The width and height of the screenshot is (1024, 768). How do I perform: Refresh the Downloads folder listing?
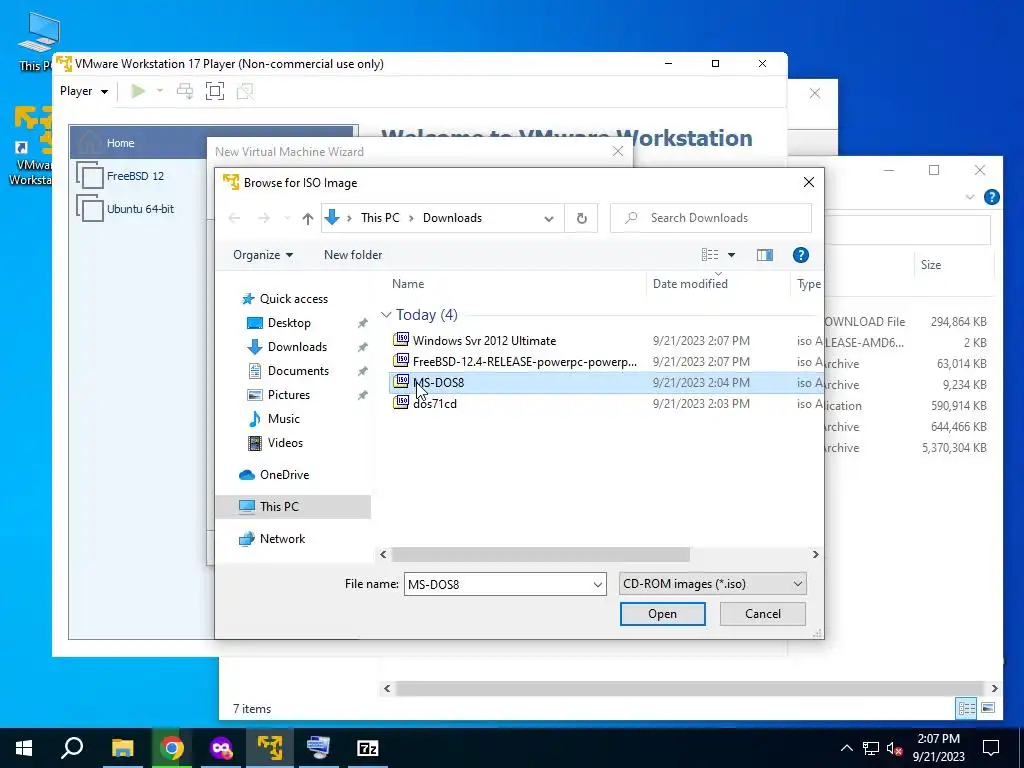point(581,218)
